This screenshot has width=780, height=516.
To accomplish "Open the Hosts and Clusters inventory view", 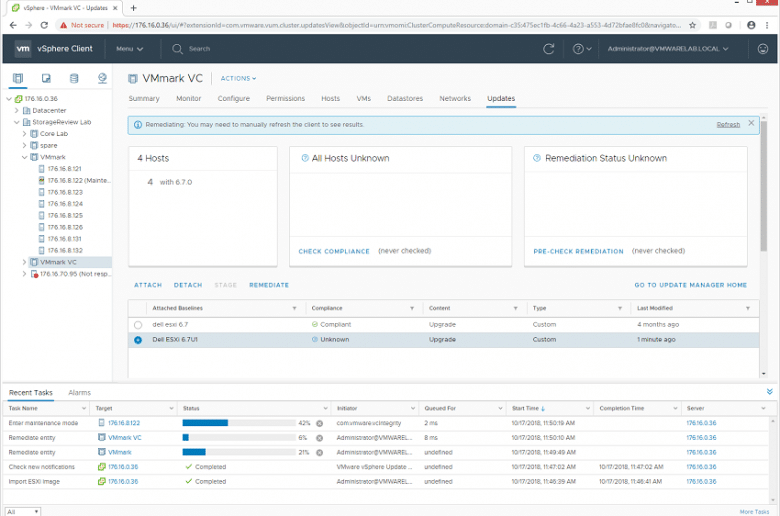I will click(x=18, y=78).
